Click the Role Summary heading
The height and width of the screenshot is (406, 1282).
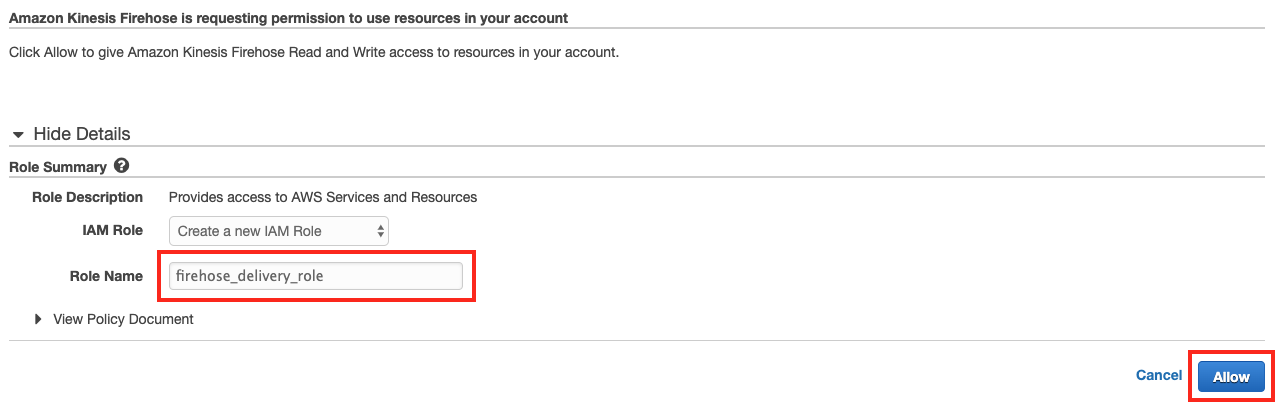[x=57, y=167]
